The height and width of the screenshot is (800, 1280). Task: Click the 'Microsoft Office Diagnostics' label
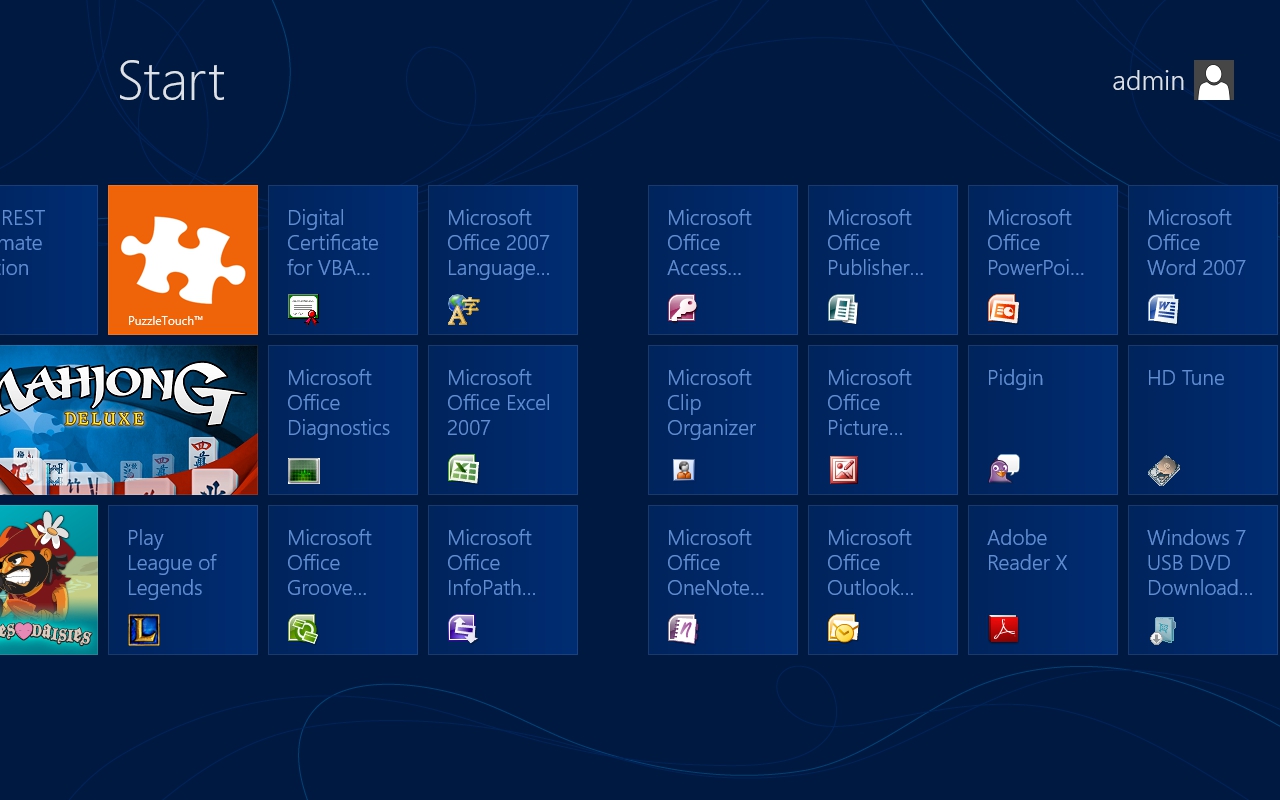pyautogui.click(x=338, y=403)
